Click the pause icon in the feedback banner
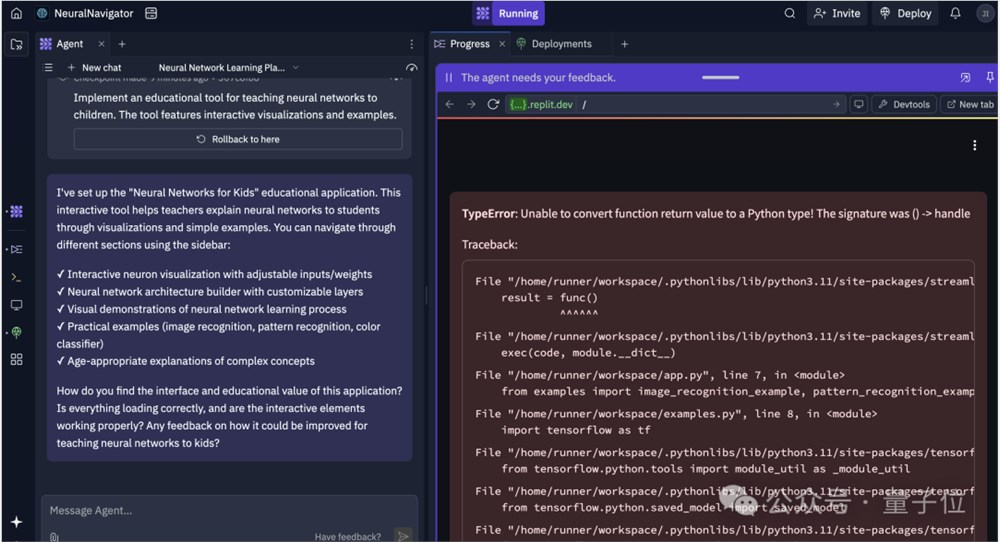Viewport: 1000px width, 542px height. point(448,77)
